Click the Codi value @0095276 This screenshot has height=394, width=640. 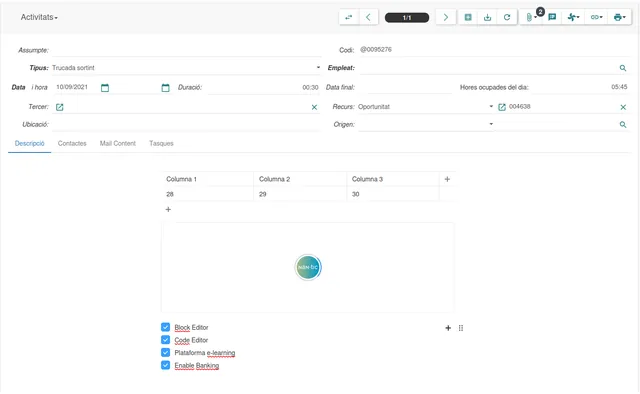(x=376, y=49)
